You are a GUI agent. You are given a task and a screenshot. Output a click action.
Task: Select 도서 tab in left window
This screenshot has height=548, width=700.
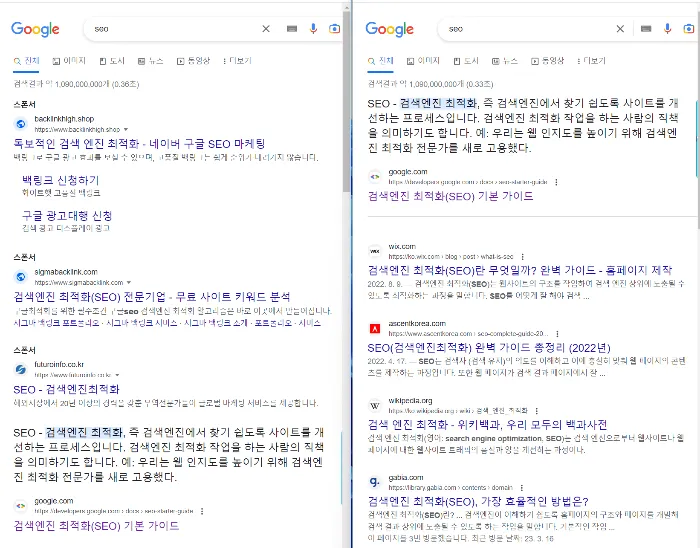tap(112, 61)
